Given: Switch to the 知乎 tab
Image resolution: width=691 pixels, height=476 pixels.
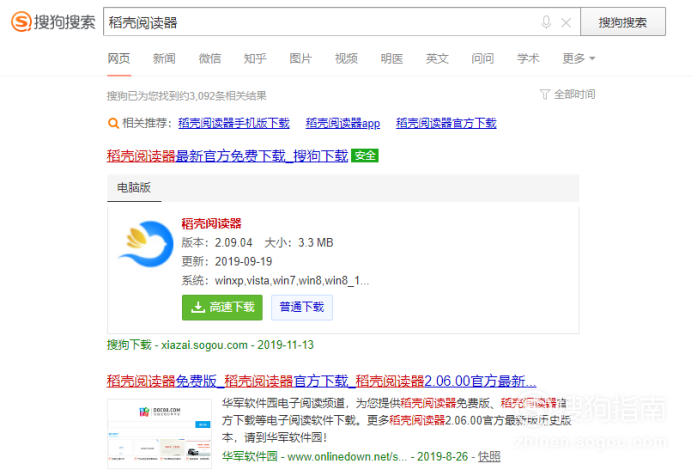Looking at the screenshot, I should coord(255,58).
